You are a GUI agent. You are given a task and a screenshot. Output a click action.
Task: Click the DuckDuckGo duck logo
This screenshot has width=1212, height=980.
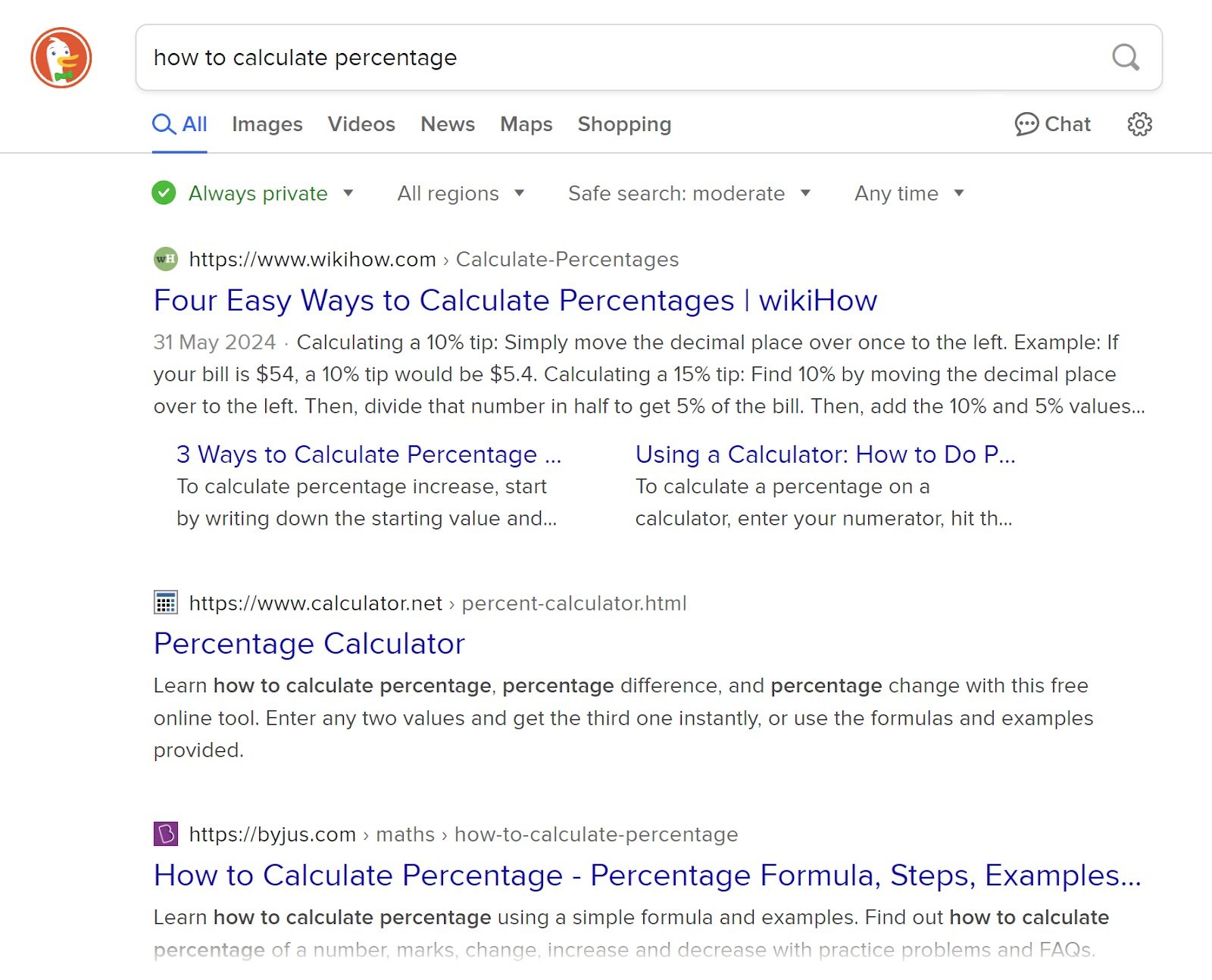point(61,58)
